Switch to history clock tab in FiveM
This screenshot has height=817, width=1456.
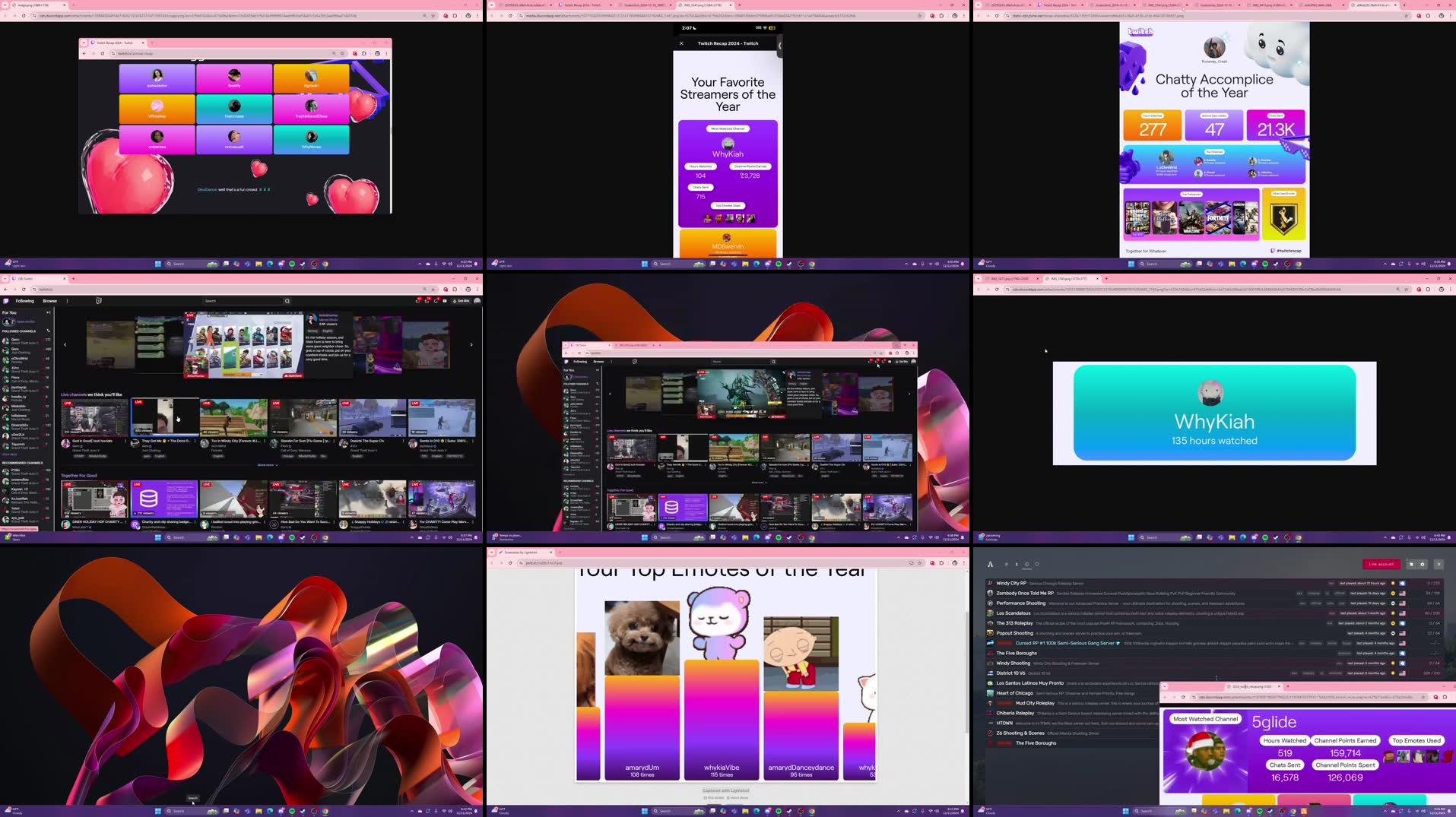(x=1026, y=565)
